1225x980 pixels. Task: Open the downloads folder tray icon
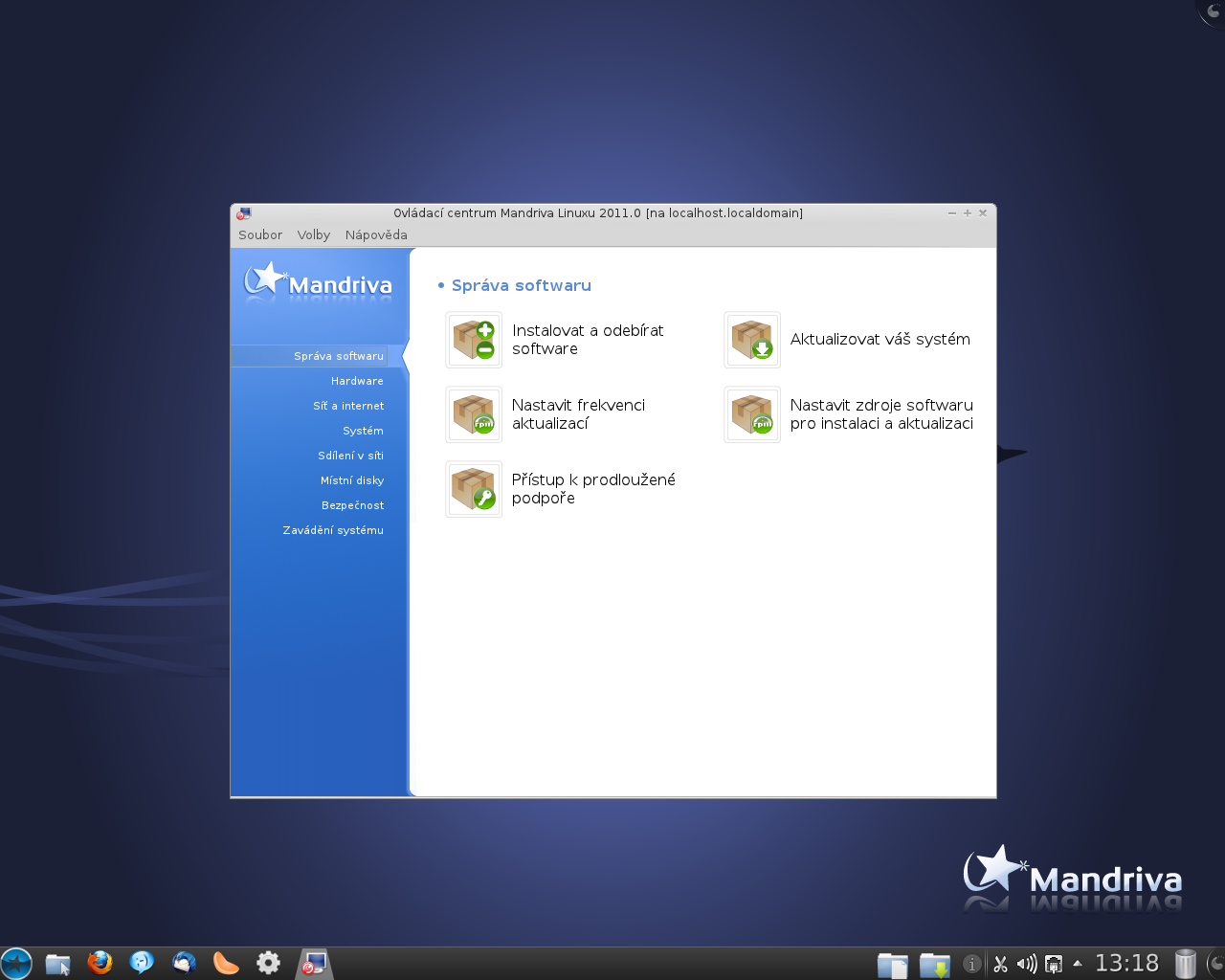pos(934,965)
